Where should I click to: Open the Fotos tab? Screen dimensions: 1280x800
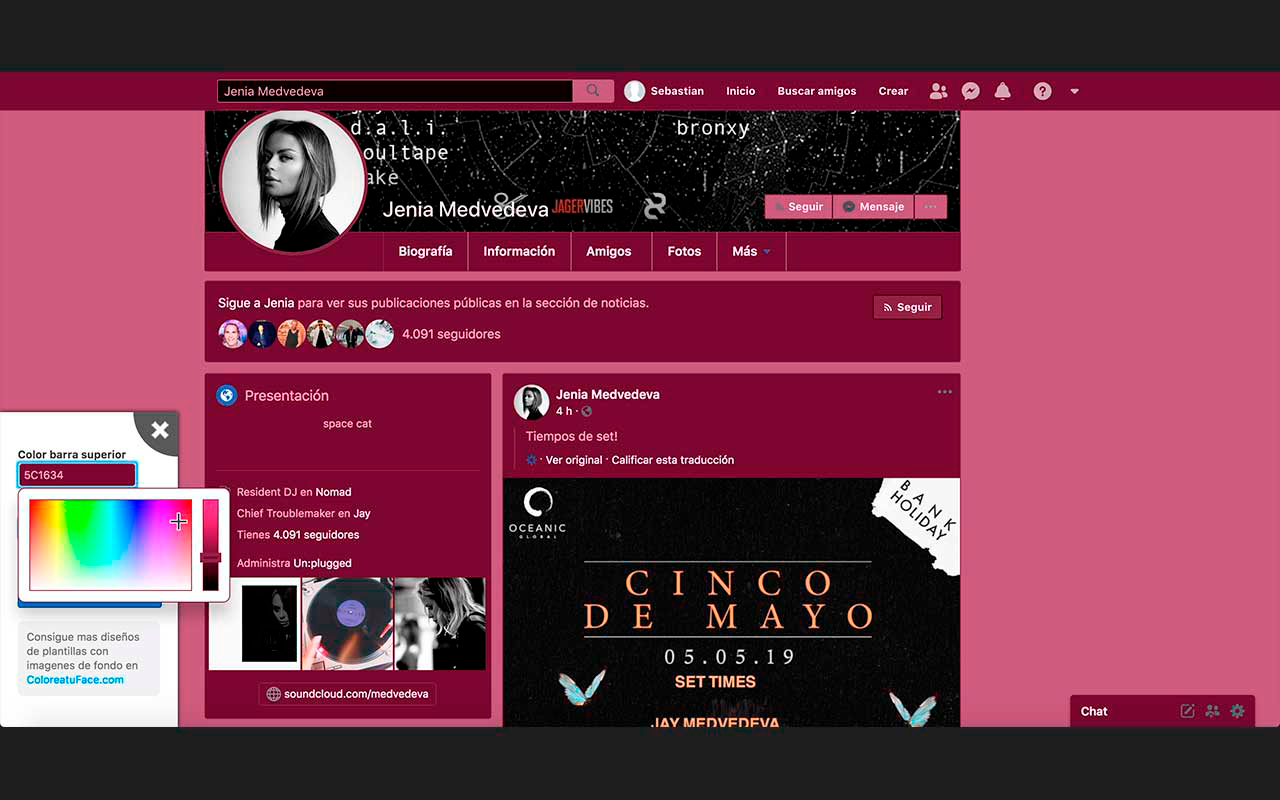(x=684, y=252)
